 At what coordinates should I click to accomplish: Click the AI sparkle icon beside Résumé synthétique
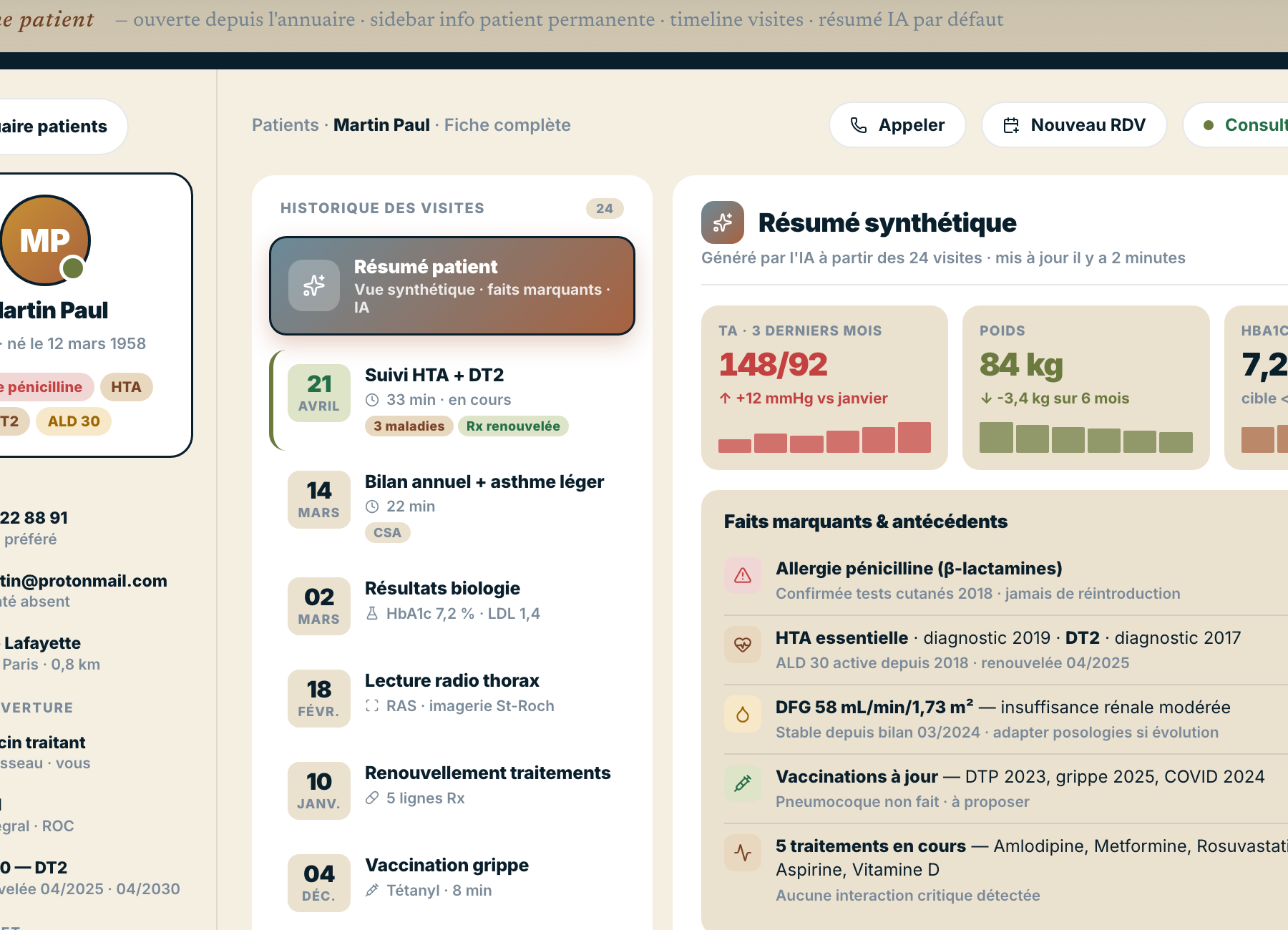pyautogui.click(x=723, y=222)
